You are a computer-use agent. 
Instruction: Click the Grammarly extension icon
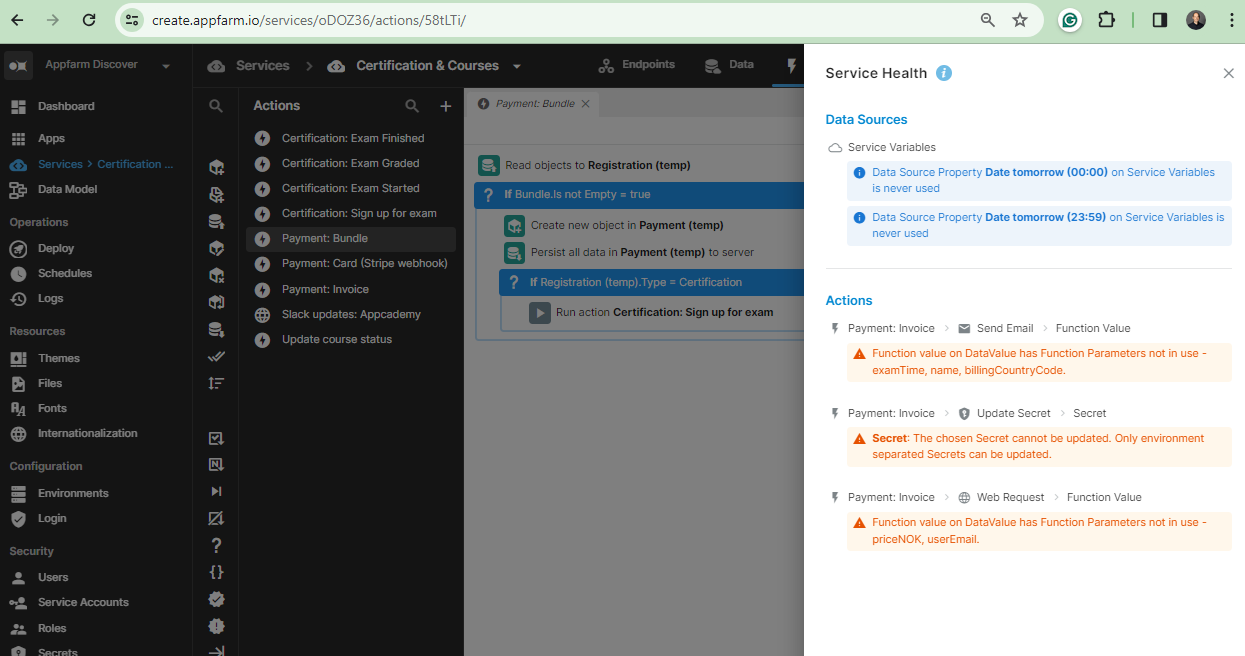(x=1069, y=20)
